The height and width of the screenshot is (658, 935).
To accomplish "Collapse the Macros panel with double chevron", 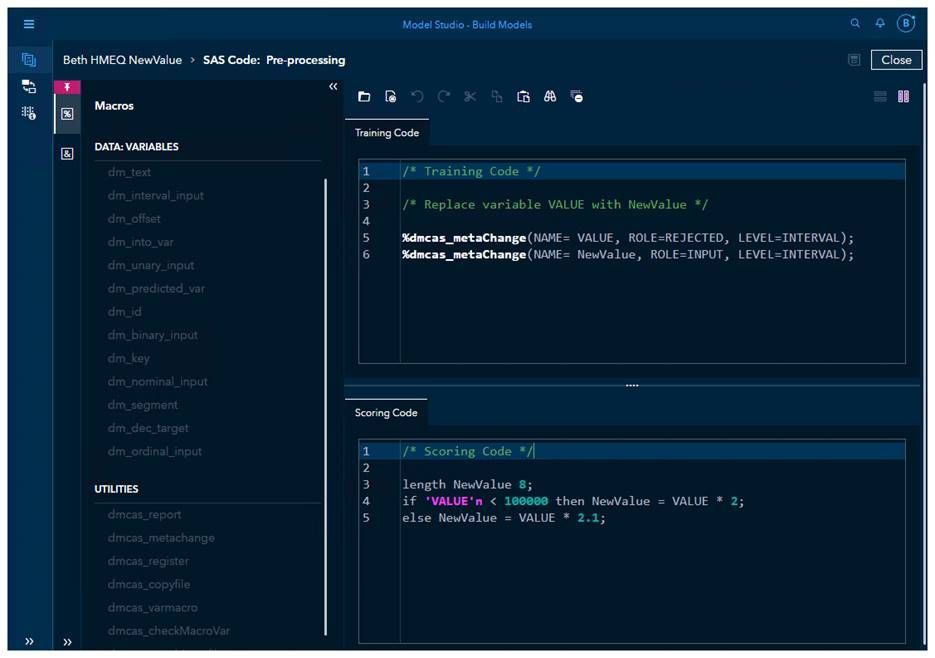I will coord(333,87).
